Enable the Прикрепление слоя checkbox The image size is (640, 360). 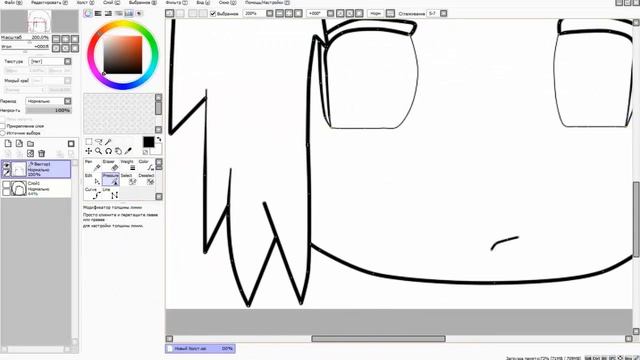point(3,126)
